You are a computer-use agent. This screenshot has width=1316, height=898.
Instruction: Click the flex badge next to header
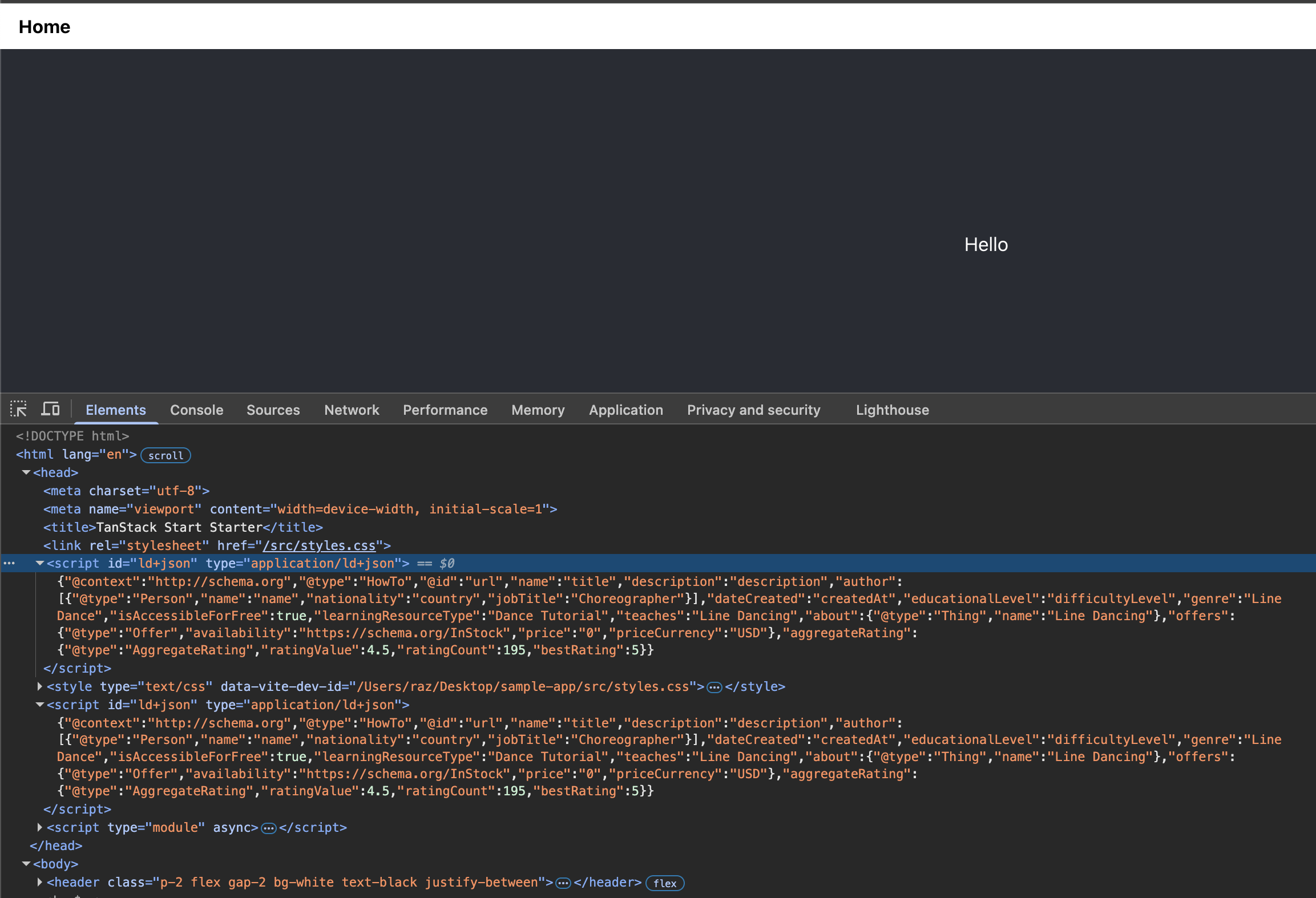665,883
